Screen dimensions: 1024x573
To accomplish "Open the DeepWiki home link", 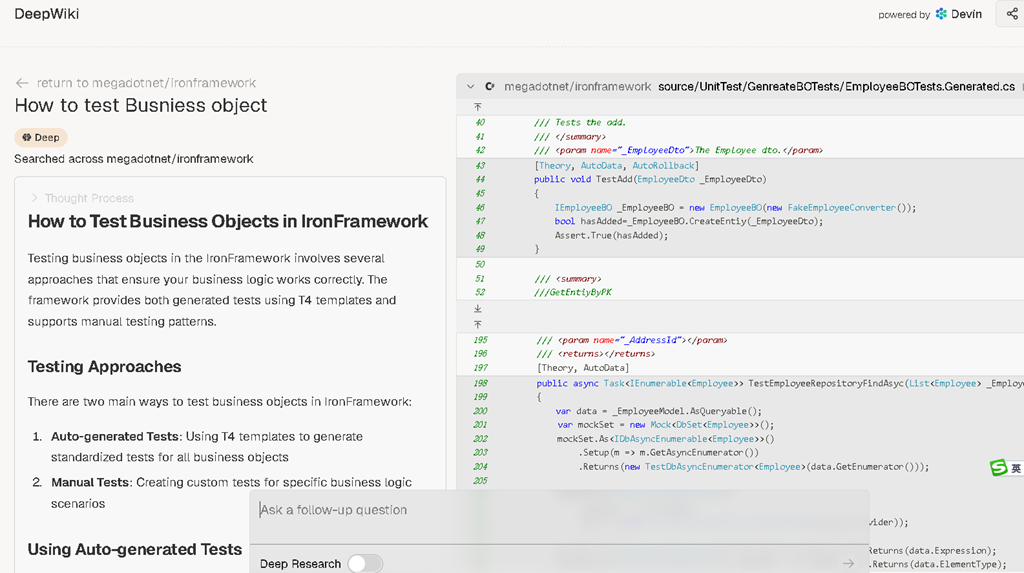I will (46, 14).
